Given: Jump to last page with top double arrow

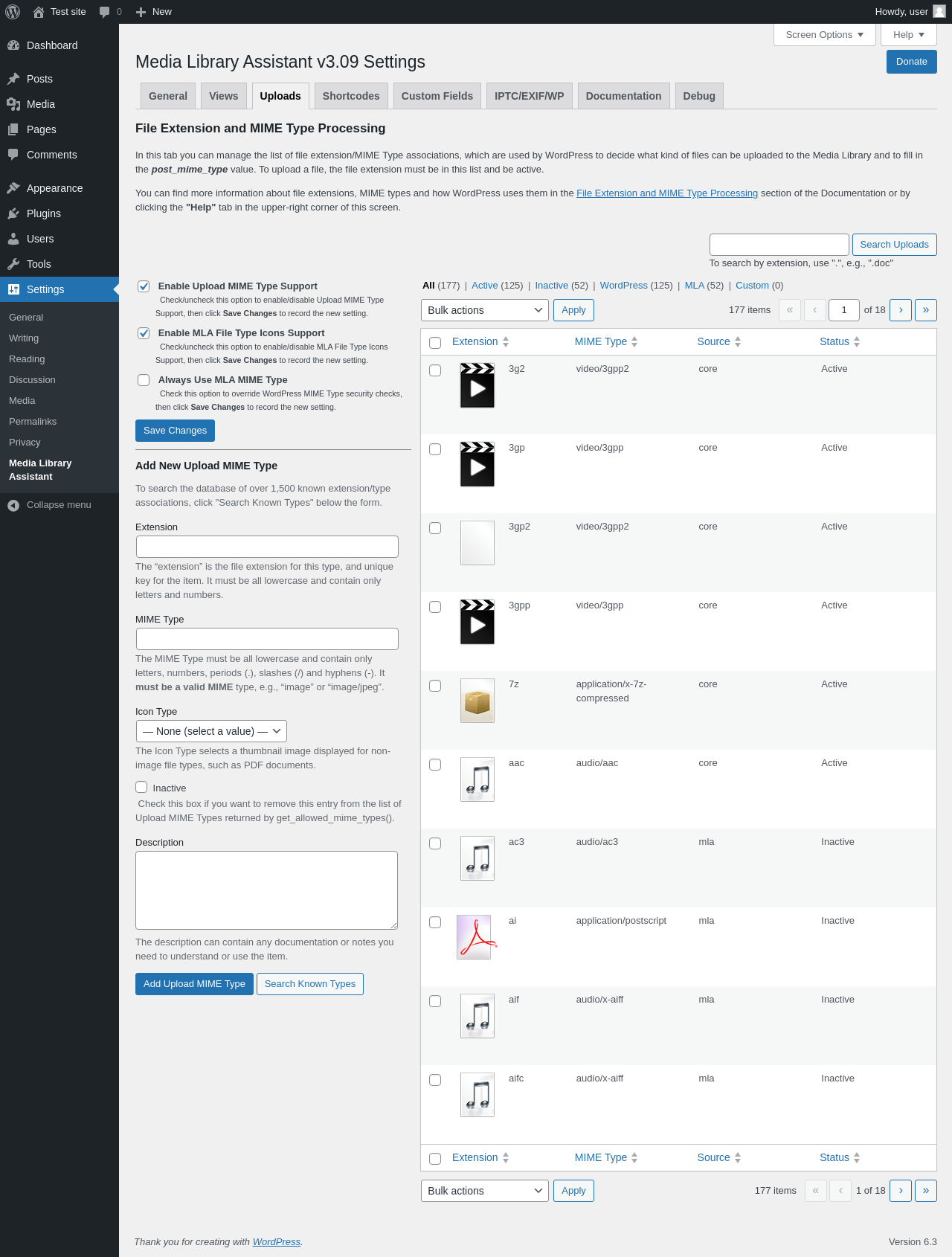Looking at the screenshot, I should click(x=926, y=310).
